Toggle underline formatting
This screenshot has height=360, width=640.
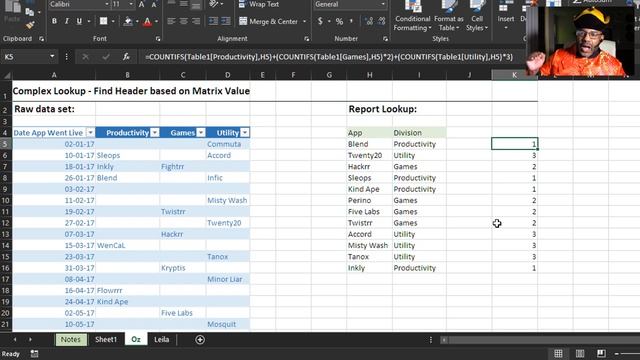click(79, 21)
